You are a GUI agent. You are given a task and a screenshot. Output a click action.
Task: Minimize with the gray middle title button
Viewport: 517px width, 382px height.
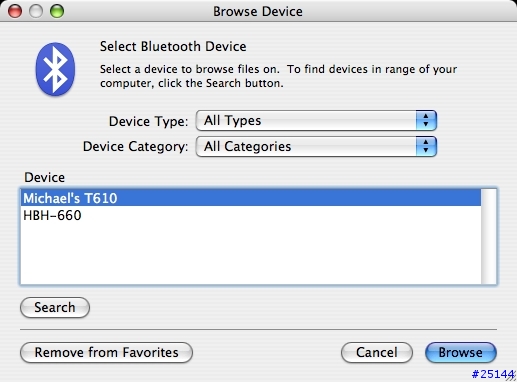(36, 11)
